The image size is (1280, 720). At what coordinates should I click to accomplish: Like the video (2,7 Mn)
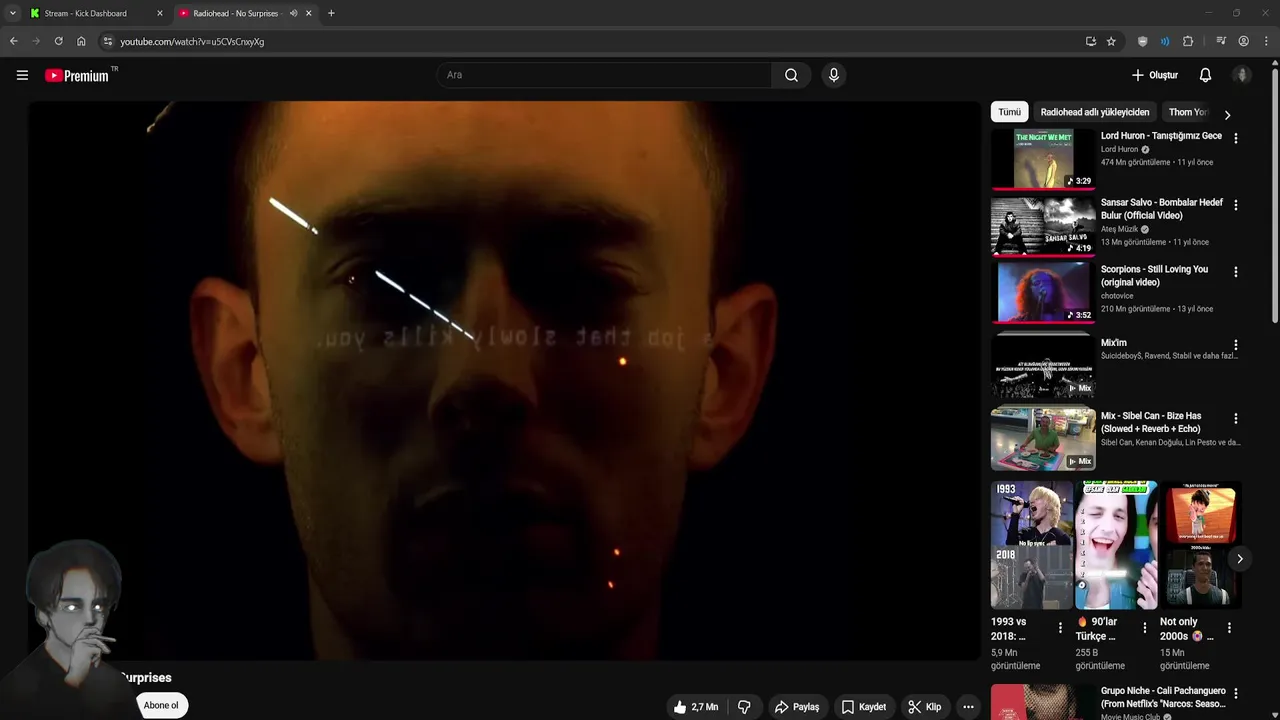point(696,707)
